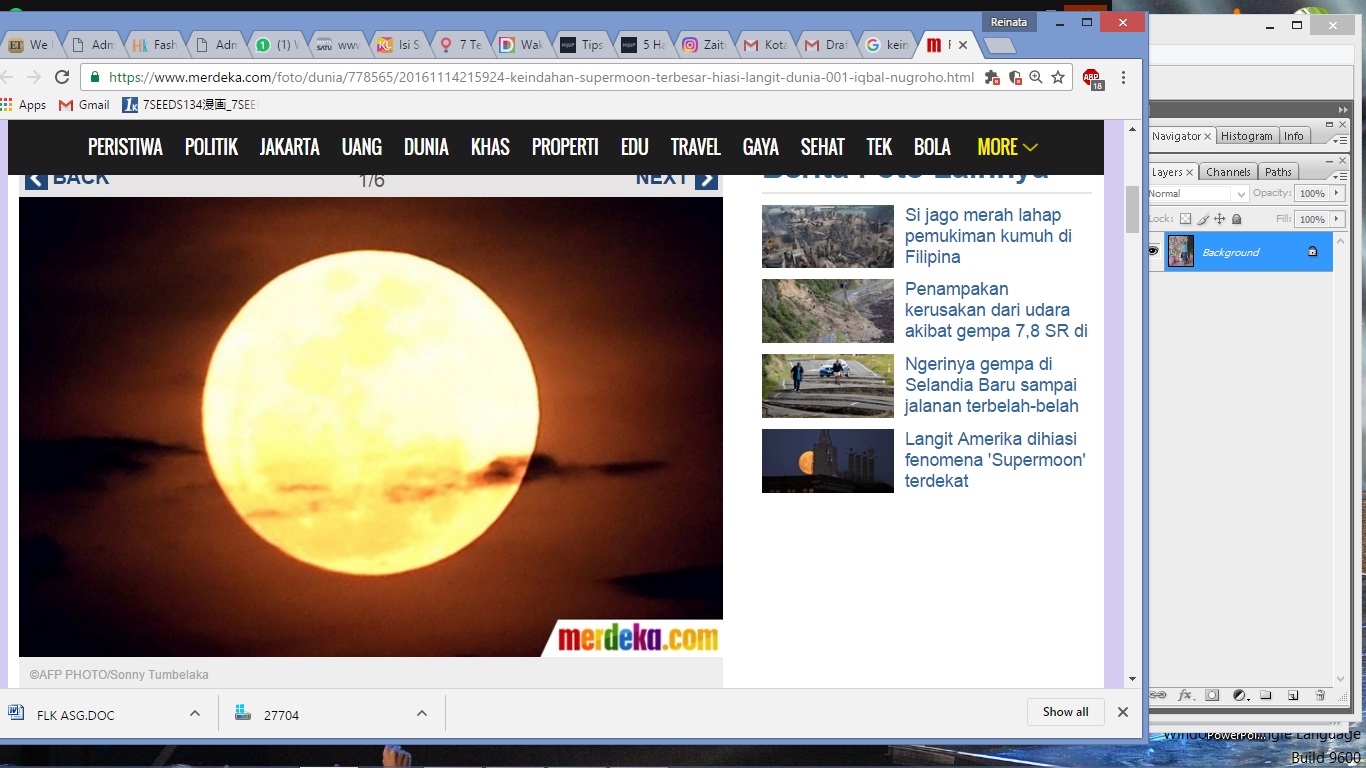The height and width of the screenshot is (768, 1366).
Task: Create a new group folder in Layers panel
Action: (1266, 695)
